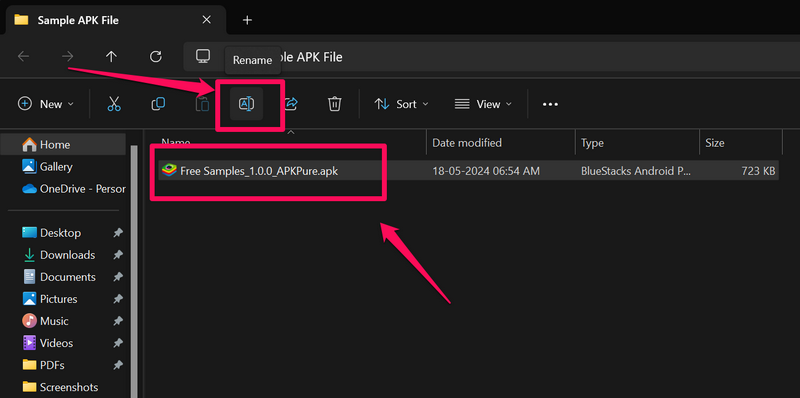This screenshot has height=398, width=800.
Task: Click the Copy icon in toolbar
Action: (158, 104)
